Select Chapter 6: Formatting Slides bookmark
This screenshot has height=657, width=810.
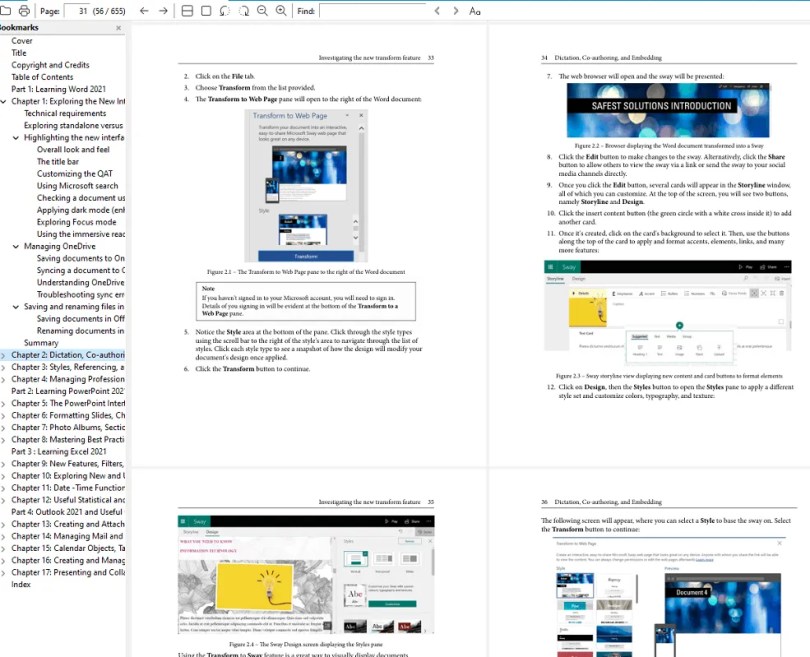[68, 416]
